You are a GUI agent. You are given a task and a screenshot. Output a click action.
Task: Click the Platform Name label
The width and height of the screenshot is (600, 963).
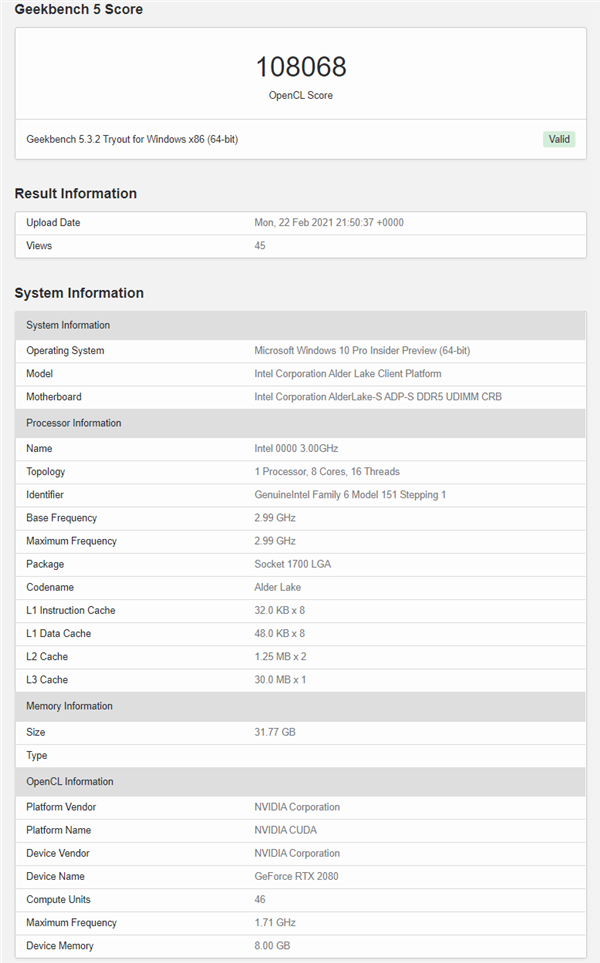click(x=58, y=830)
